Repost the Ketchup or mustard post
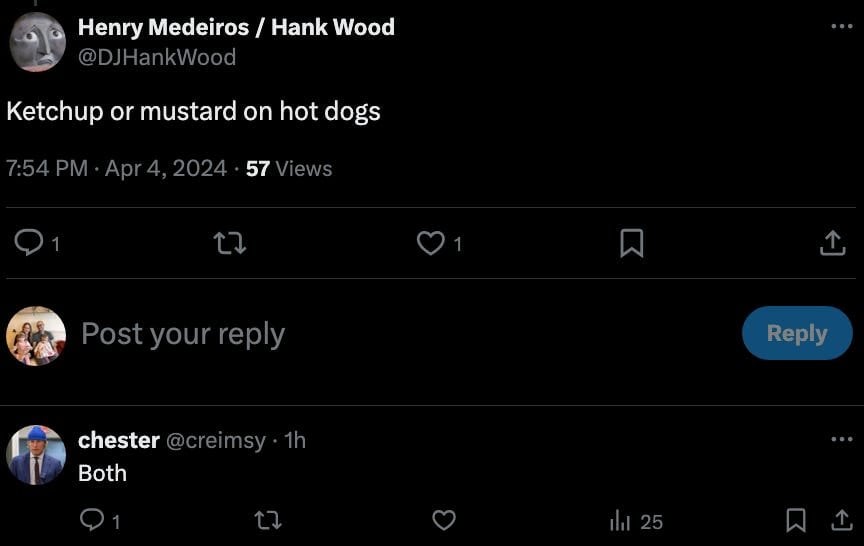 (x=231, y=243)
